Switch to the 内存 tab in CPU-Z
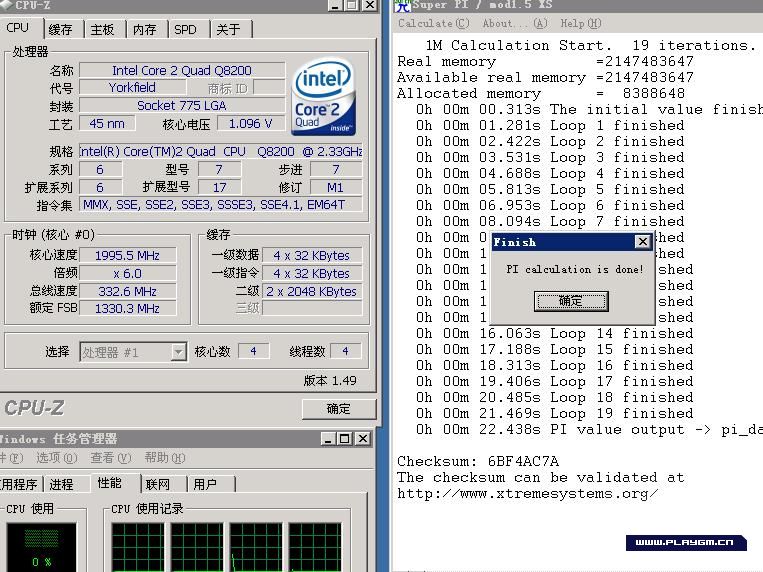This screenshot has width=763, height=572. pos(144,29)
